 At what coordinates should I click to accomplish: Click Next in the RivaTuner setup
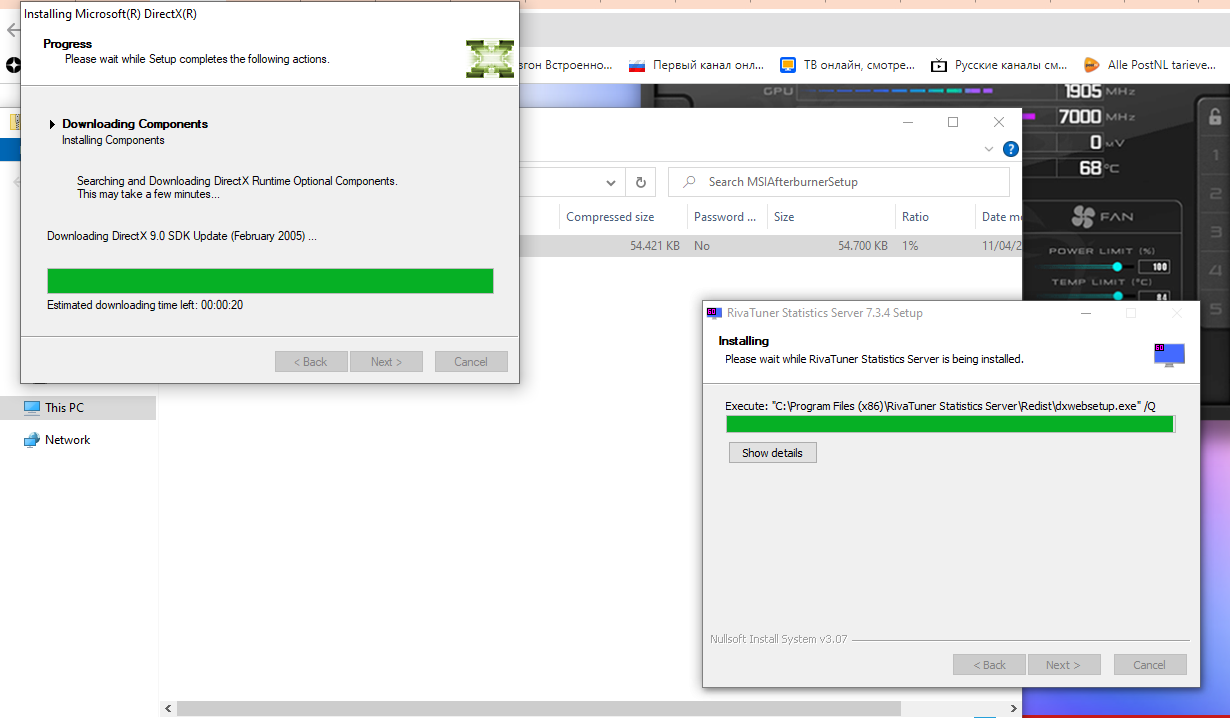[x=1063, y=665]
